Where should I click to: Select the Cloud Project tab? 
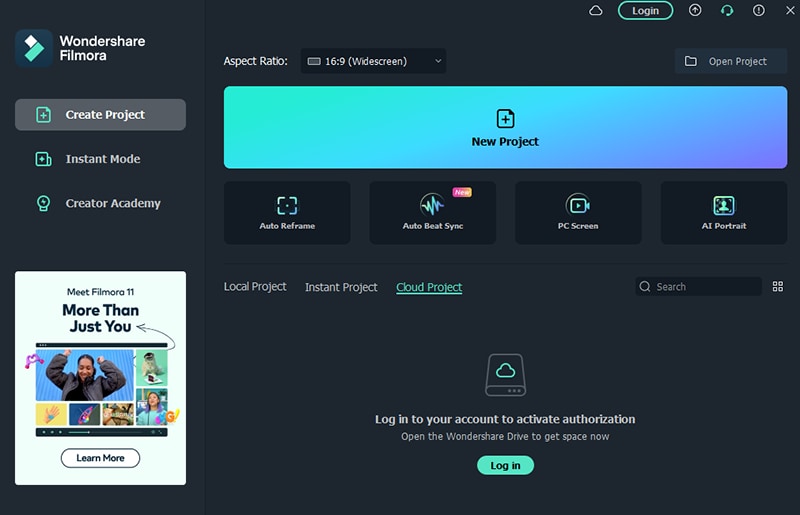coord(429,287)
